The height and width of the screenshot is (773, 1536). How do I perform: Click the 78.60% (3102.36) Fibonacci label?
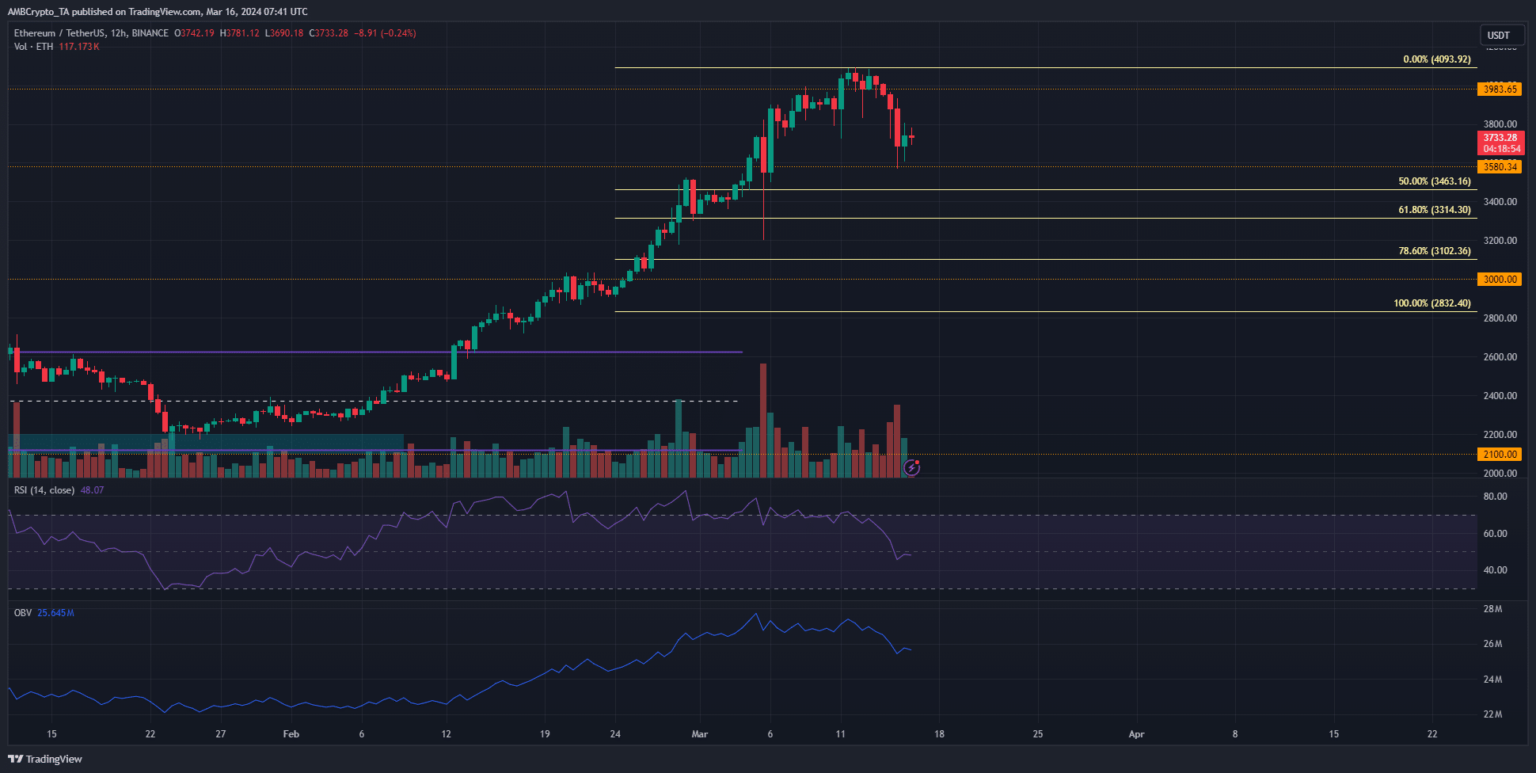tap(1435, 251)
